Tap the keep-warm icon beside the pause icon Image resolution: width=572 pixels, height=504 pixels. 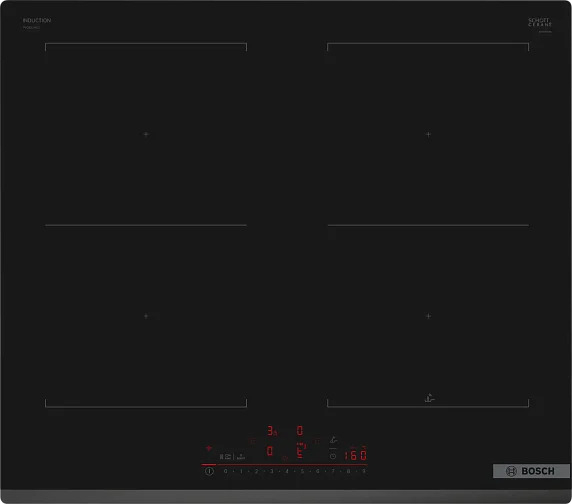click(x=228, y=456)
